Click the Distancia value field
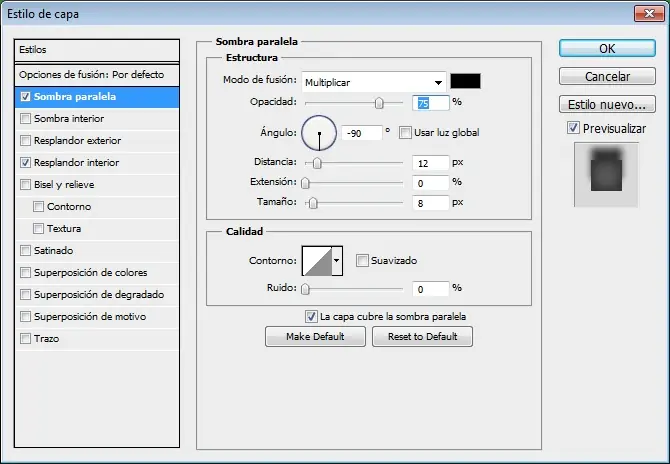 431,163
